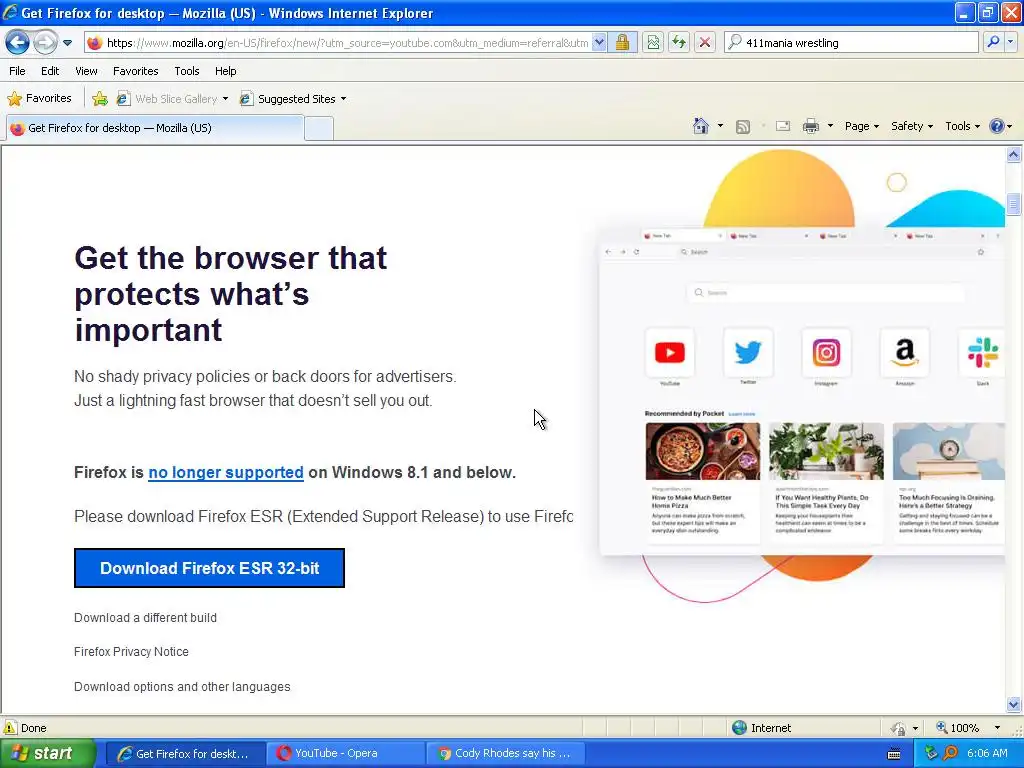Click Download Firefox ESR 32-bit button
Image resolution: width=1024 pixels, height=768 pixels.
click(x=209, y=568)
